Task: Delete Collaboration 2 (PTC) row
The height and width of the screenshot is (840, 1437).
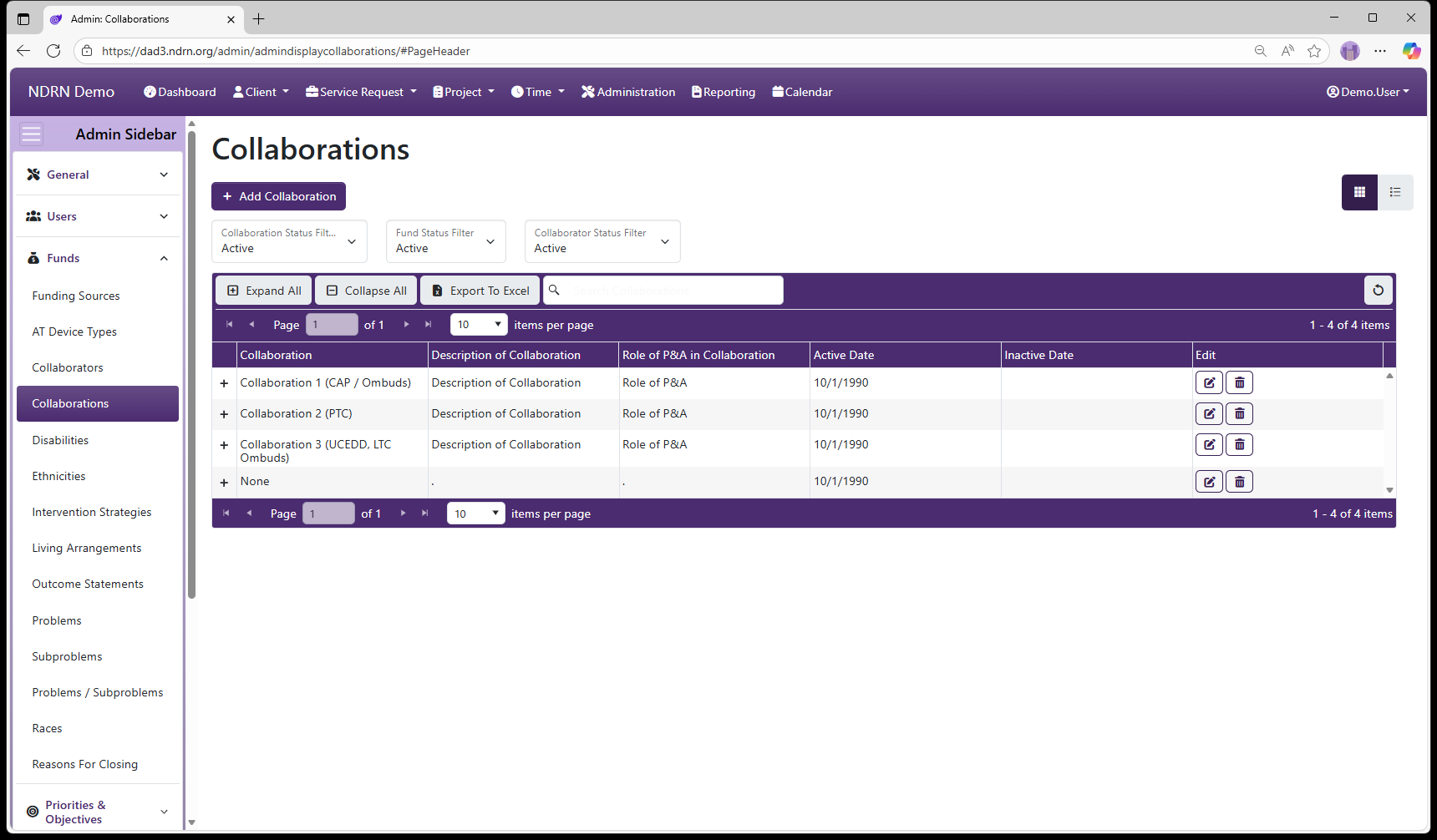Action: [x=1239, y=413]
